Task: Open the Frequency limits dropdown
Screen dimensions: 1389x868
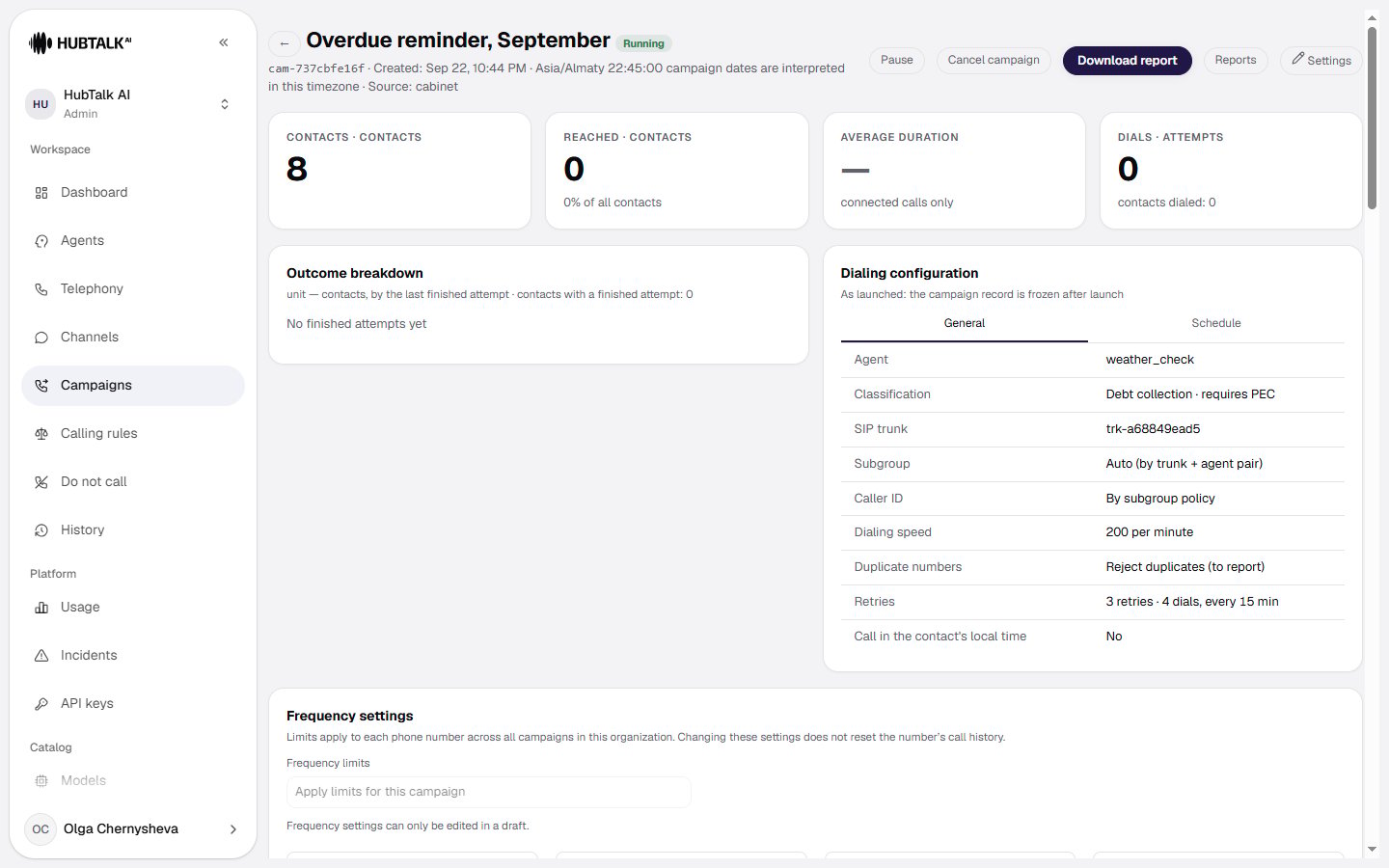Action: click(x=488, y=792)
